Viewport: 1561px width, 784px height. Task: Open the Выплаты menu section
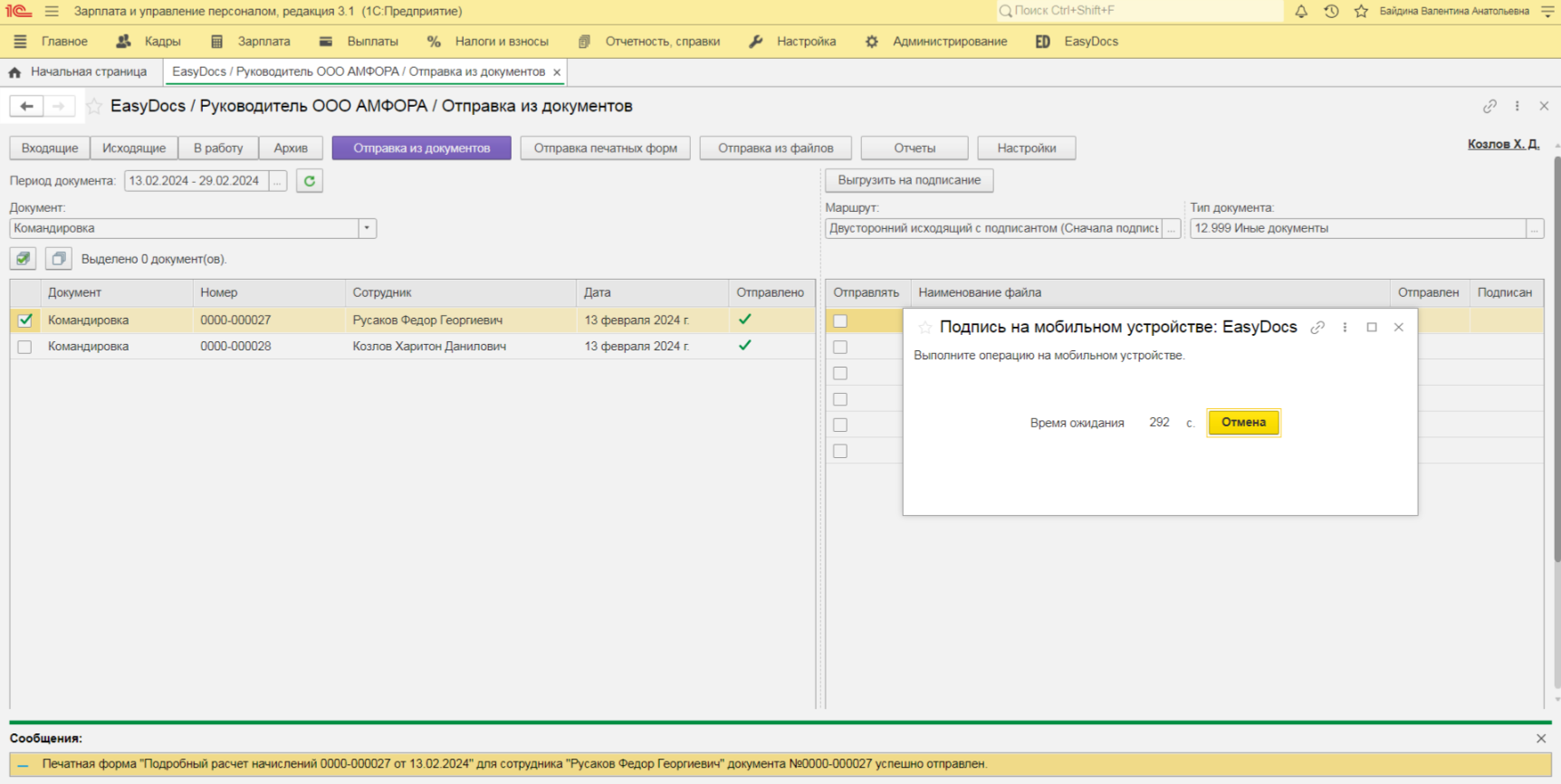pos(359,42)
